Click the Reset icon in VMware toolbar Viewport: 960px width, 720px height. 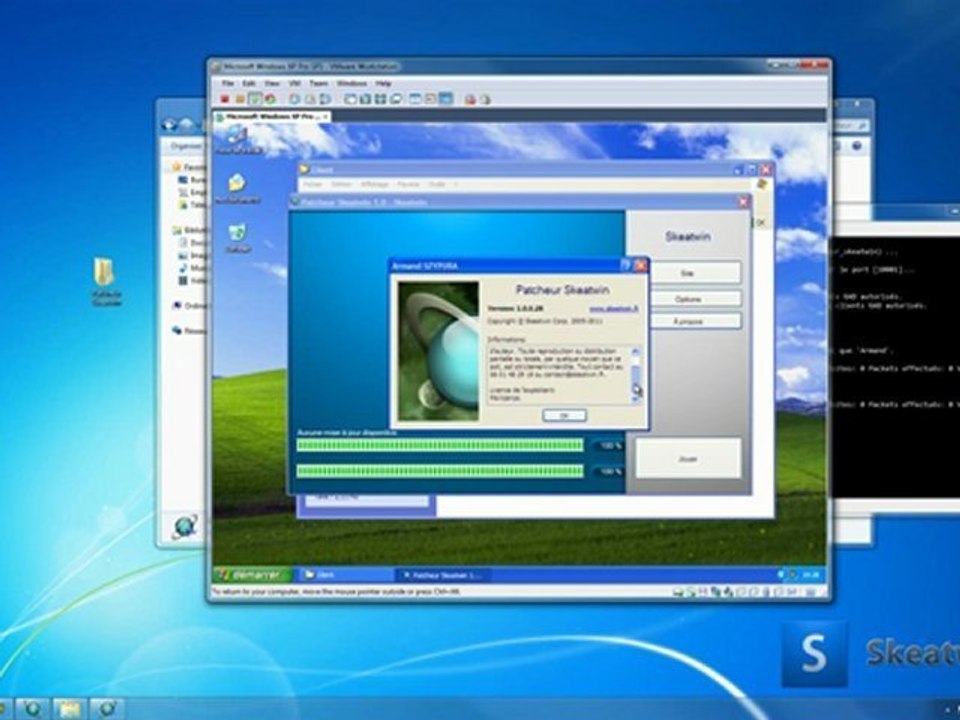270,99
